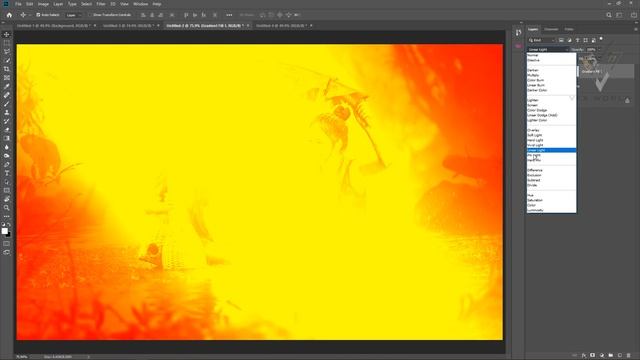Choose Luminosity blend mode
This screenshot has height=360, width=640.
tap(551, 210)
